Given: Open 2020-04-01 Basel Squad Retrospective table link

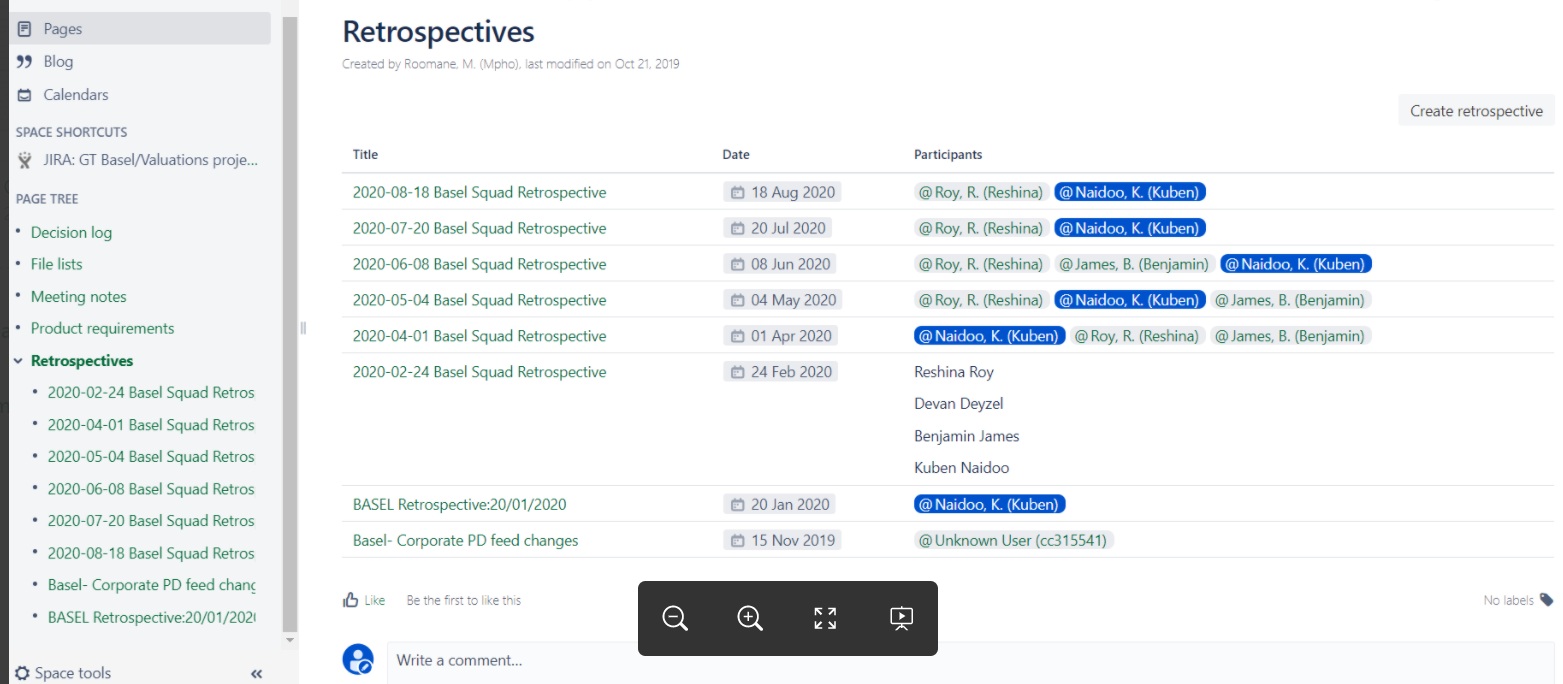Looking at the screenshot, I should [x=479, y=336].
